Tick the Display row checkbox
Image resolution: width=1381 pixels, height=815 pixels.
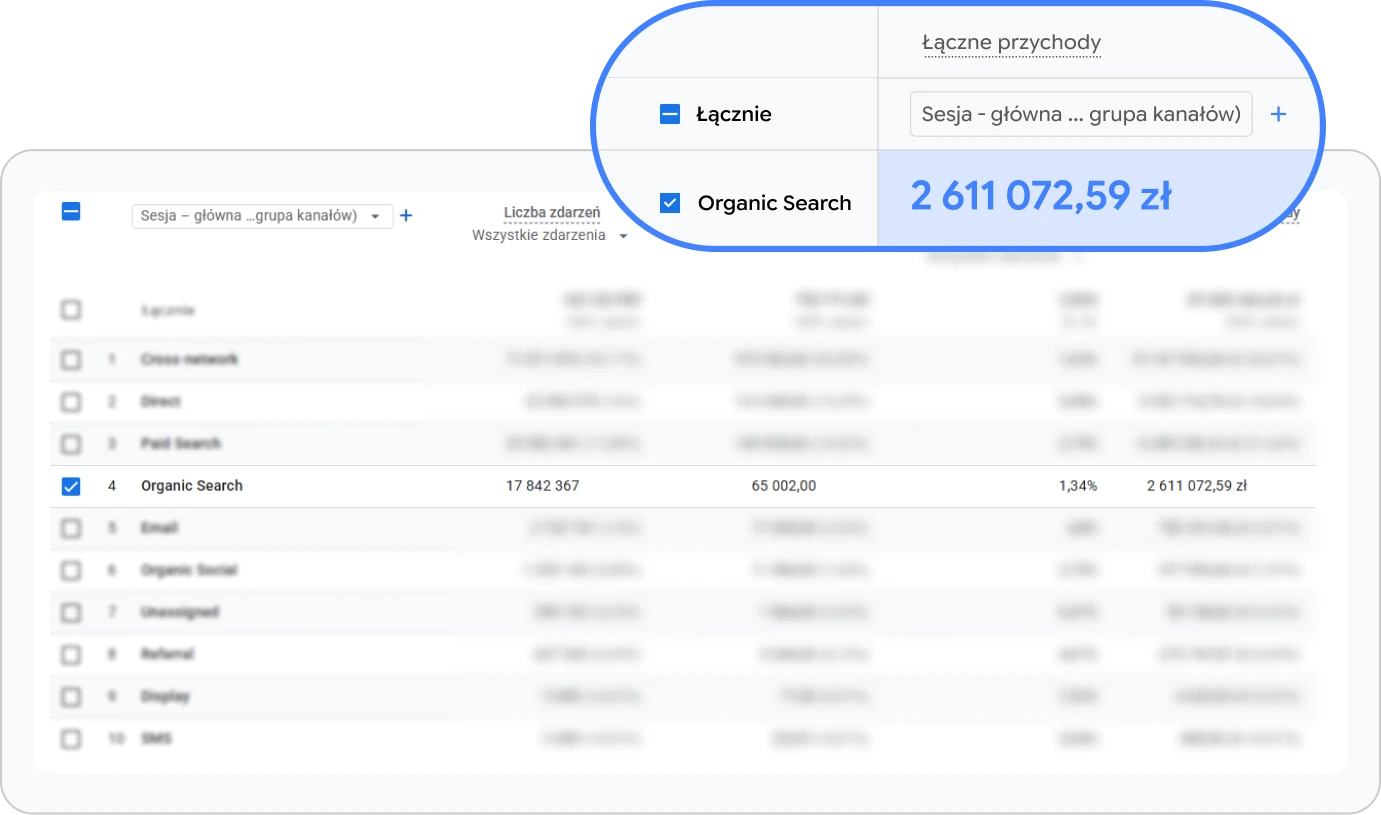[x=71, y=696]
